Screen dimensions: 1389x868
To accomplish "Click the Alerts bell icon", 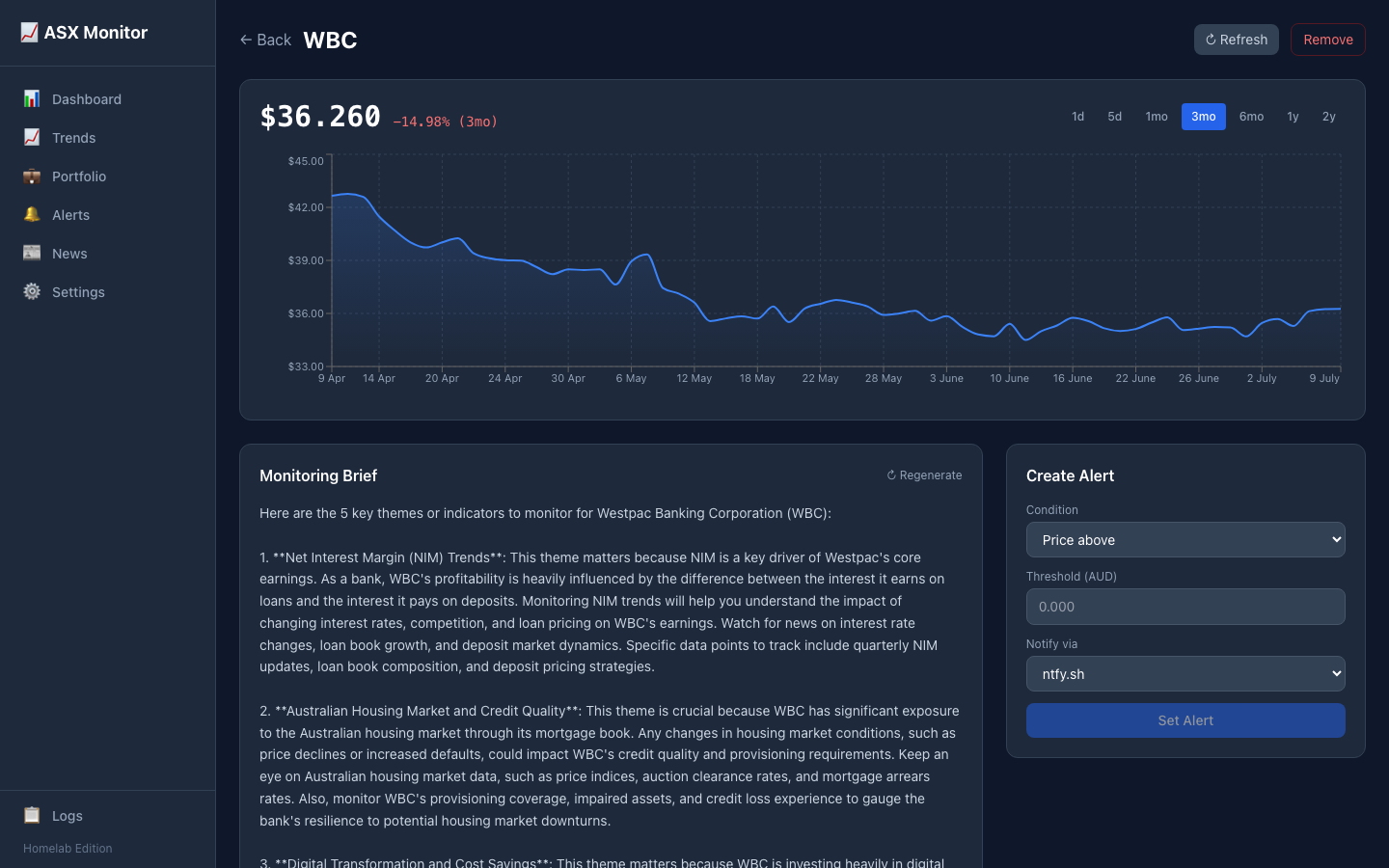I will (32, 214).
